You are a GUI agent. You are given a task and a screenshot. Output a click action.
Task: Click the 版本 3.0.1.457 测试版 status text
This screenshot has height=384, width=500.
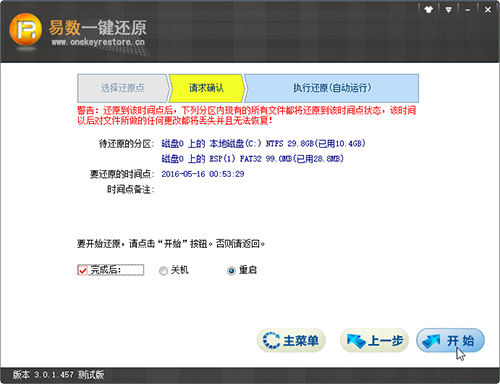tap(58, 375)
